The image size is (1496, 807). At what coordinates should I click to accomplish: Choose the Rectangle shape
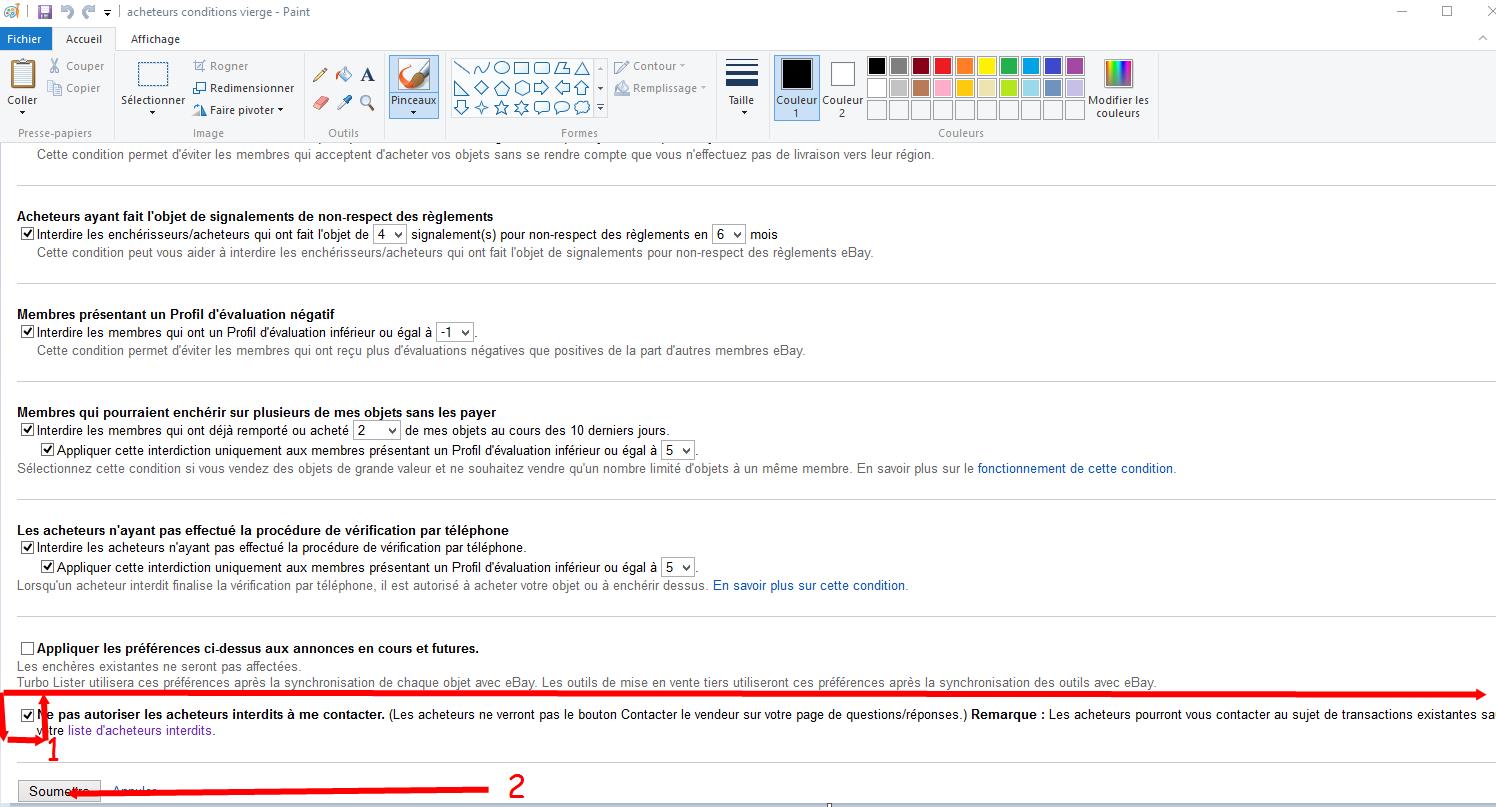[522, 68]
